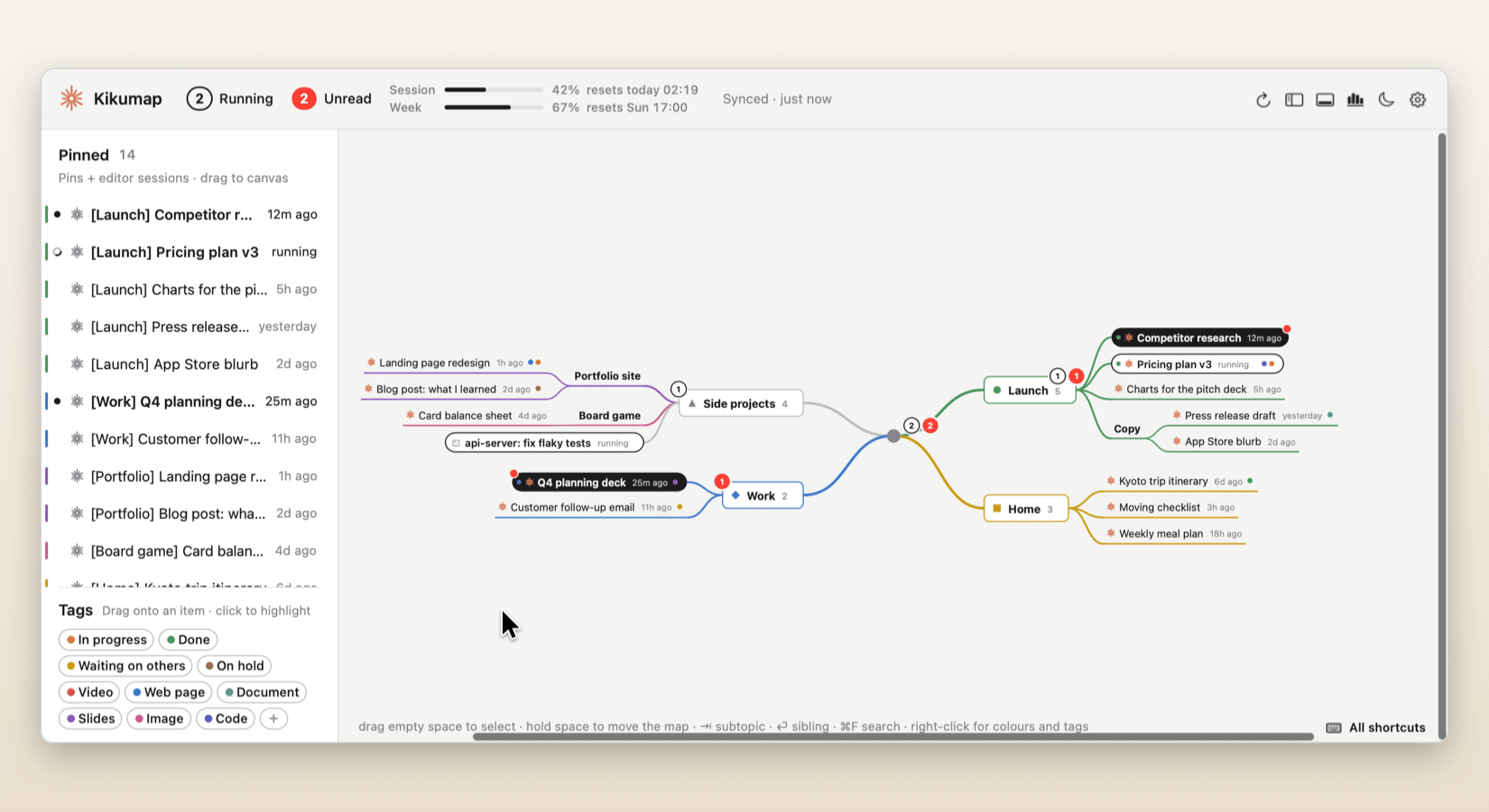The image size is (1489, 812).
Task: Select the Code tag chip
Action: click(226, 718)
